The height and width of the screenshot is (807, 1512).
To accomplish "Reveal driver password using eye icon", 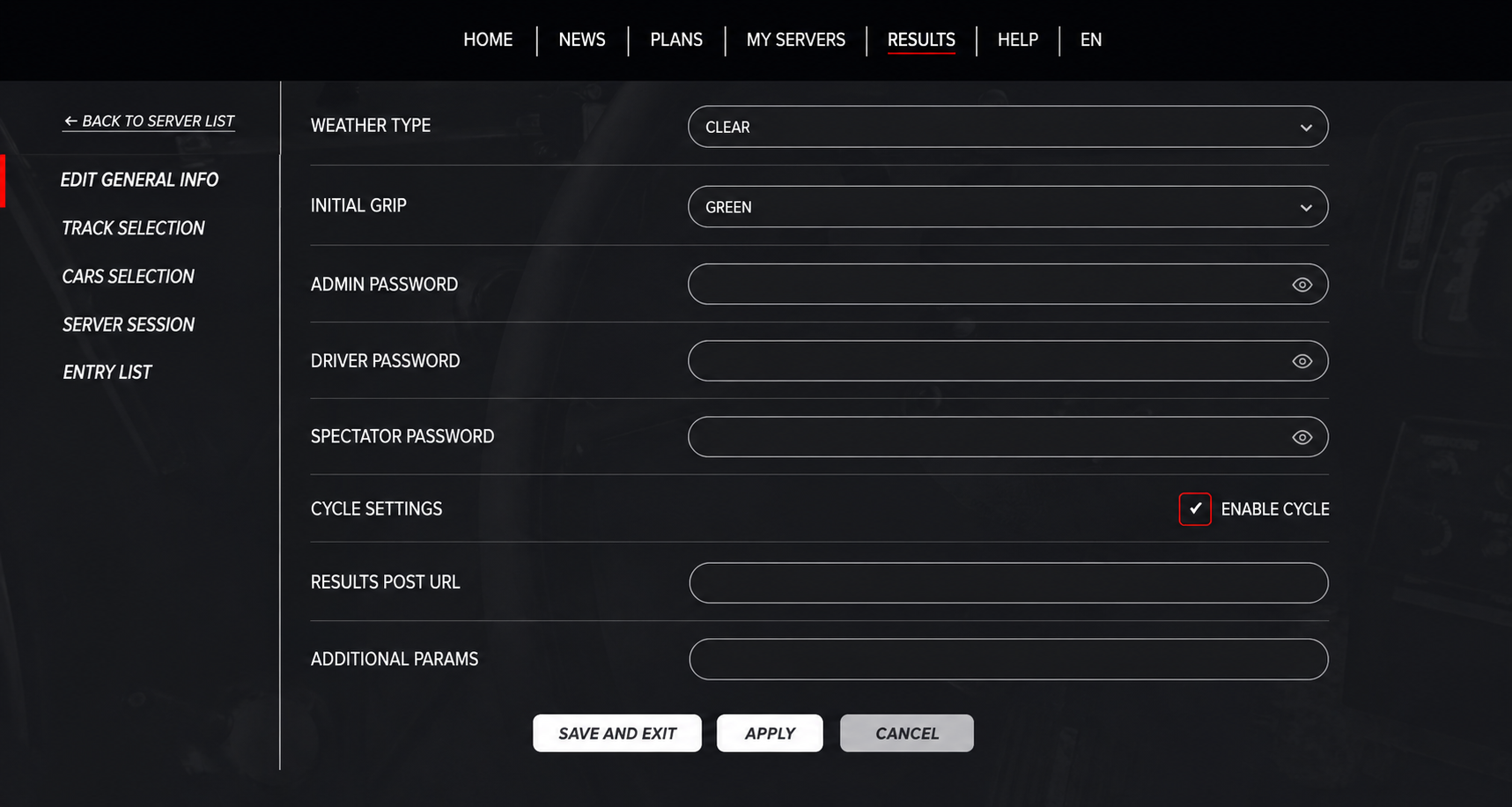I will 1302,361.
